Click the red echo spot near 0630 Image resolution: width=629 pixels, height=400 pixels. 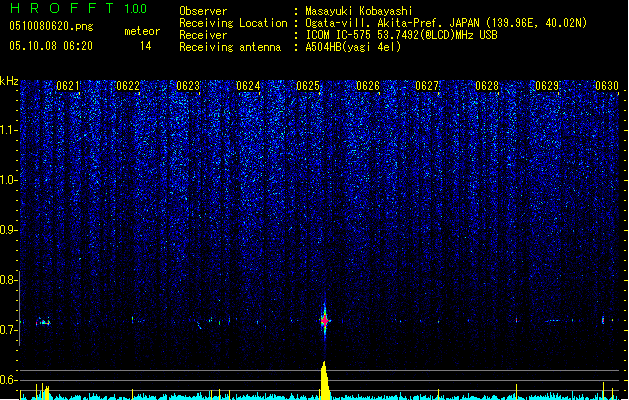tap(603, 320)
